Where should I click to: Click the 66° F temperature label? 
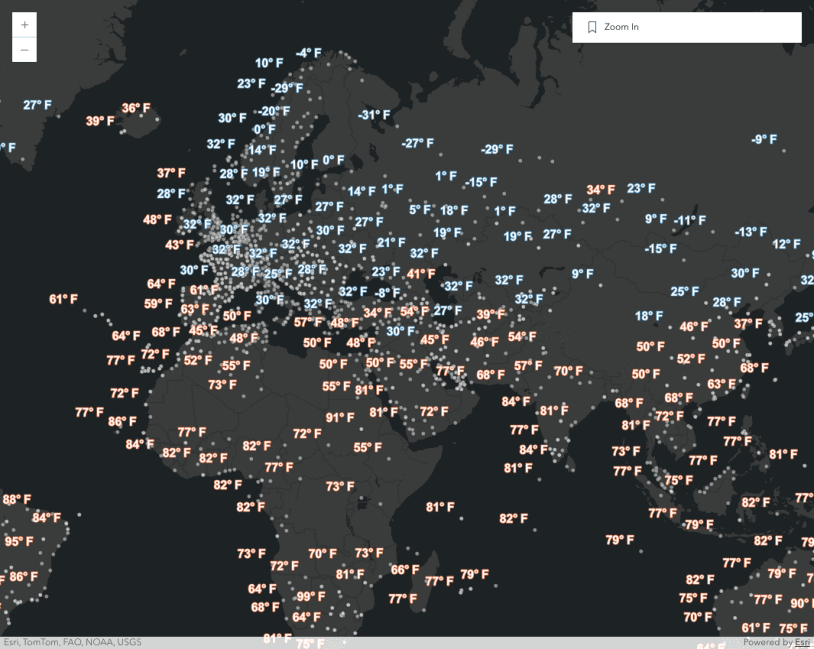click(404, 570)
